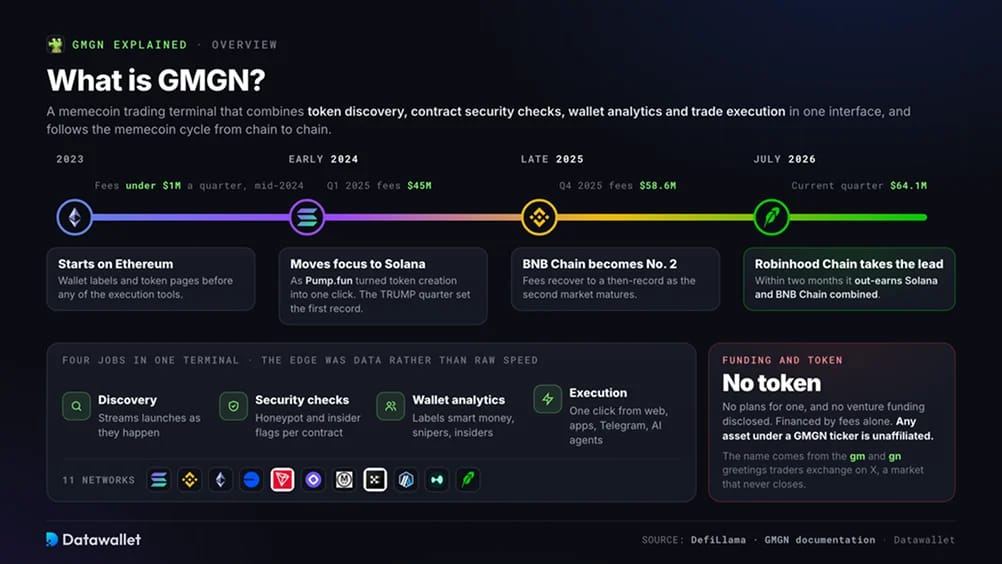Choose the red Tron icon in the networks row

(282, 480)
